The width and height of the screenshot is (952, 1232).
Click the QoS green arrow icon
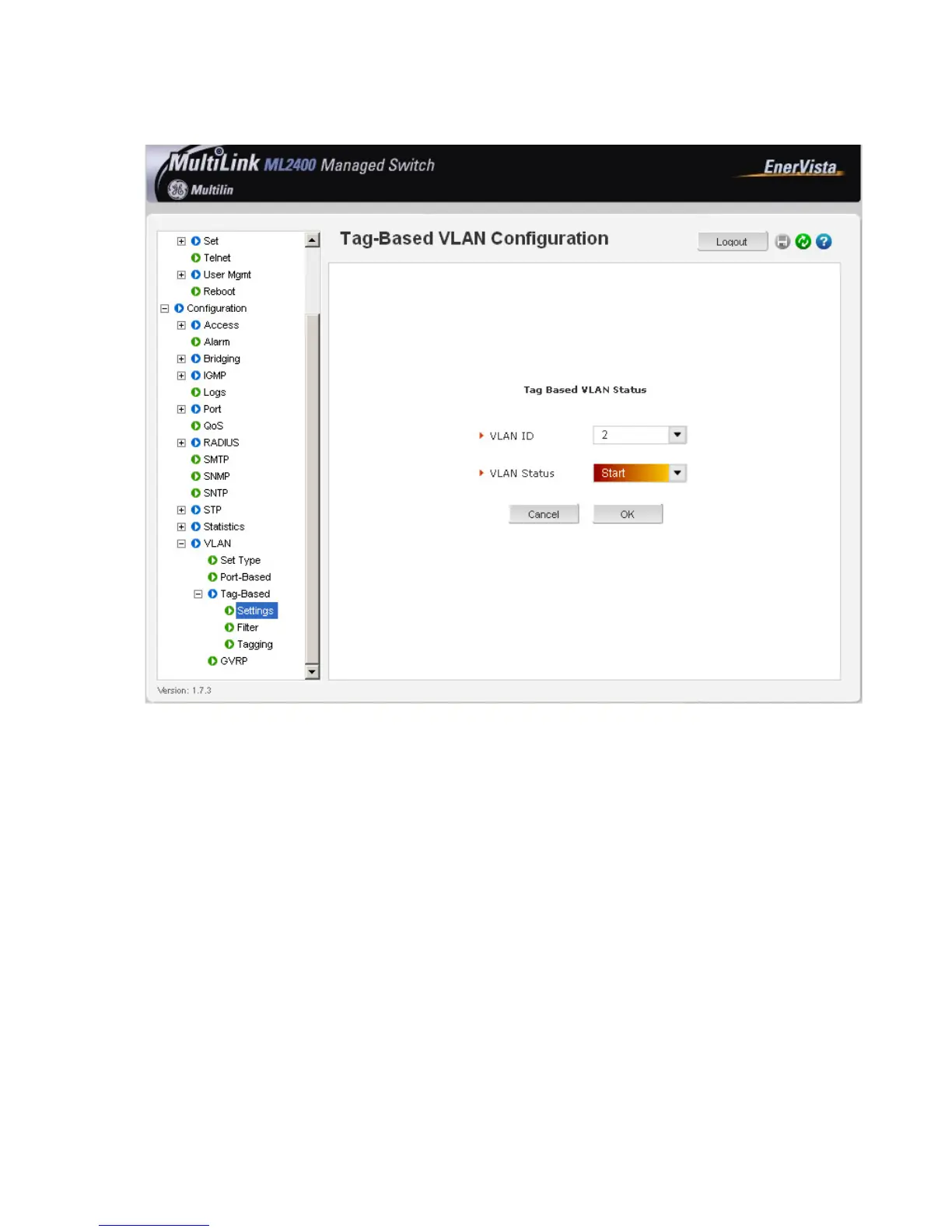196,426
